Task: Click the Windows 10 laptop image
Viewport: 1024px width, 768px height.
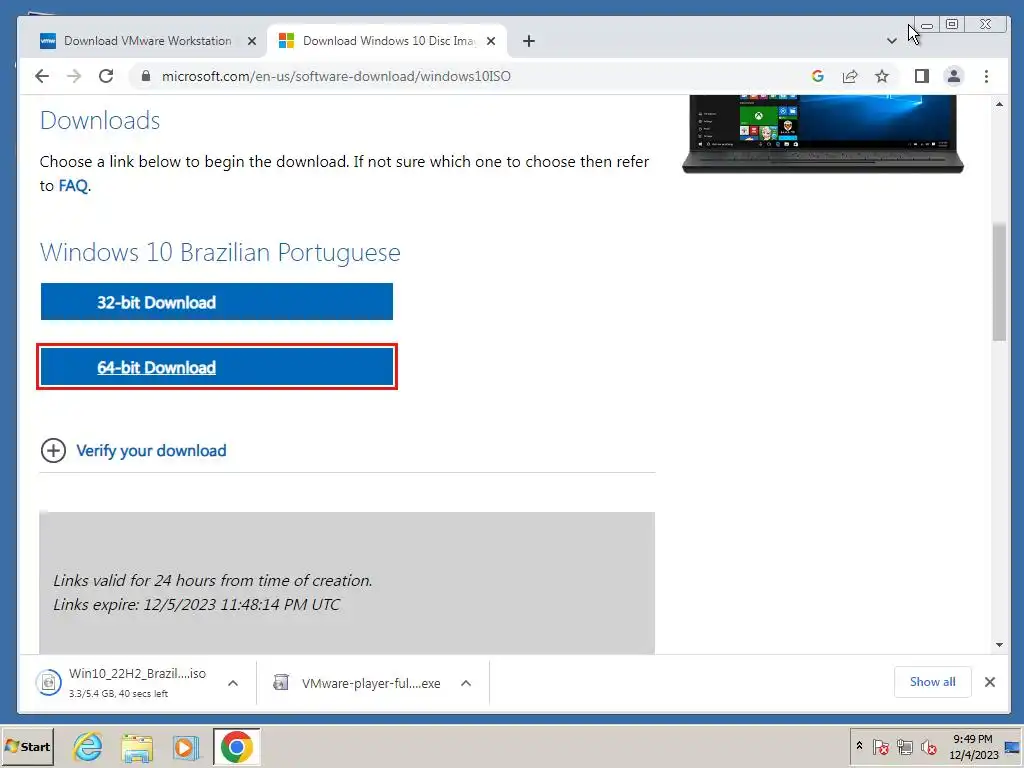Action: click(x=823, y=134)
